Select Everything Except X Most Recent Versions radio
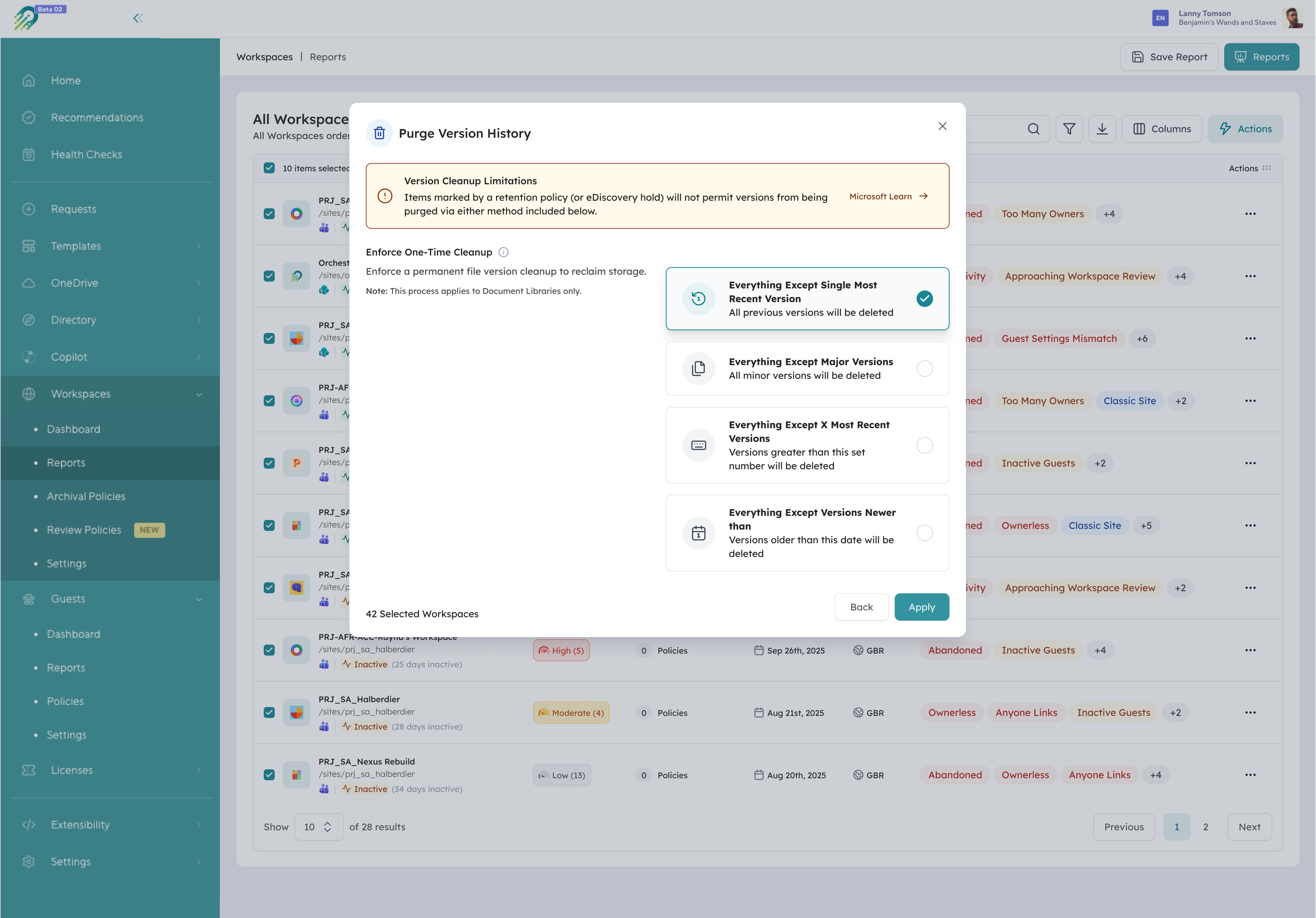The width and height of the screenshot is (1316, 918). [x=924, y=445]
